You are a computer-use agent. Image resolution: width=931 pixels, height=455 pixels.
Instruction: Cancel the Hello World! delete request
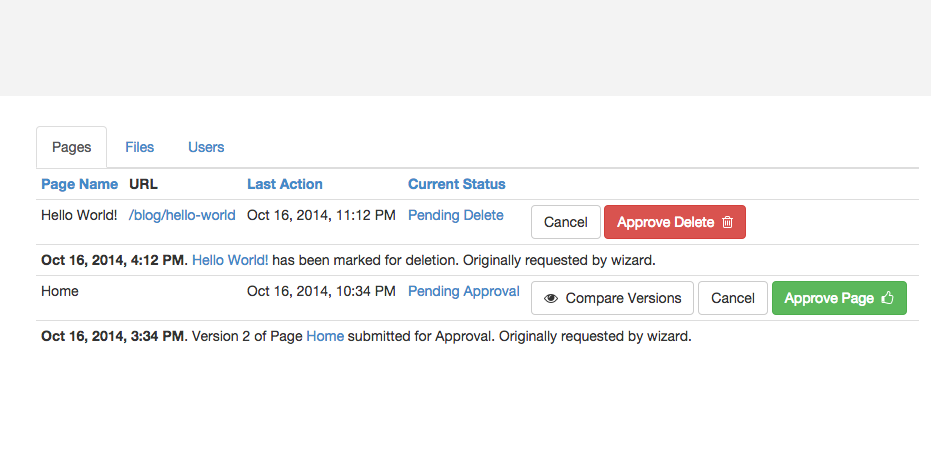[566, 222]
